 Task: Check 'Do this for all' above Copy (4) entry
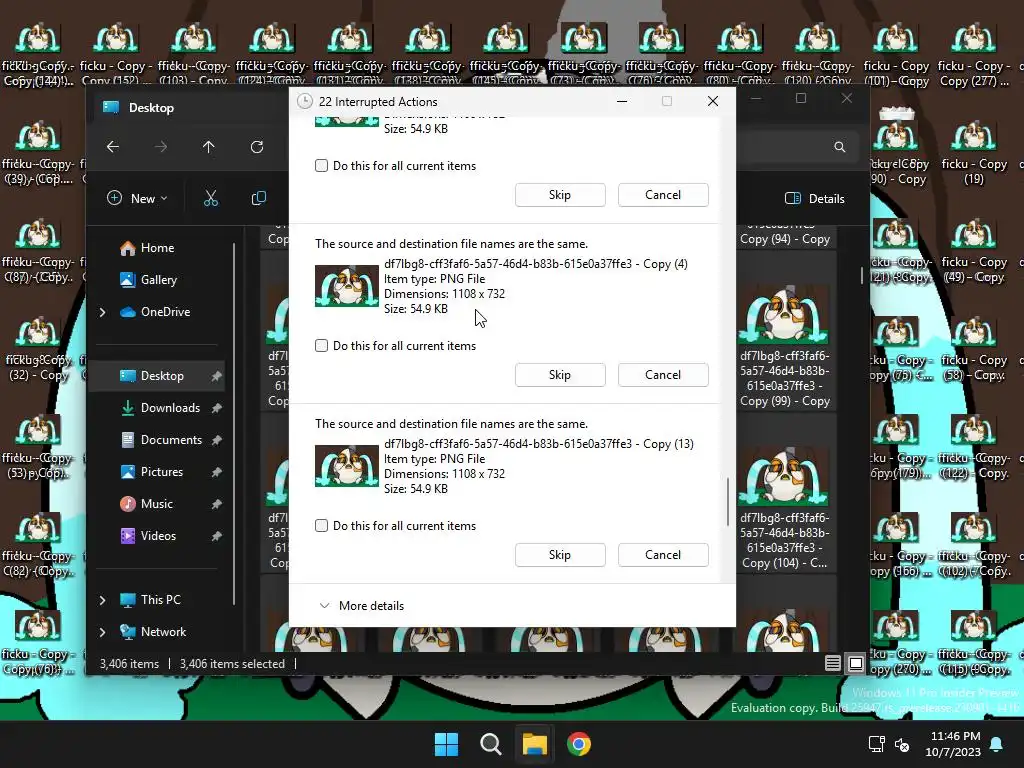coord(321,165)
